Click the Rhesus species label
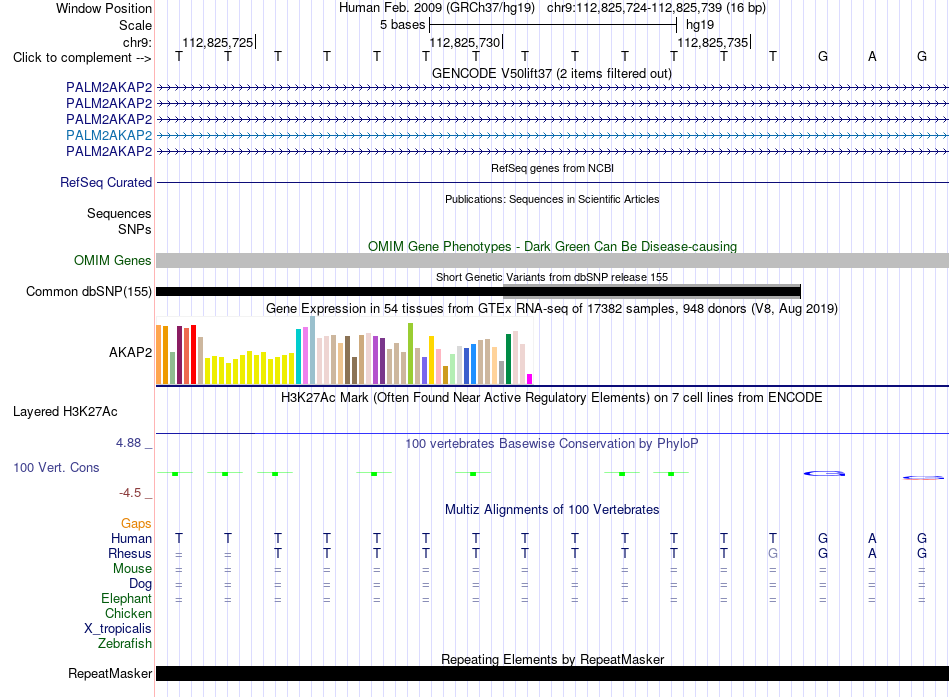This screenshot has height=697, width=950. tap(130, 553)
